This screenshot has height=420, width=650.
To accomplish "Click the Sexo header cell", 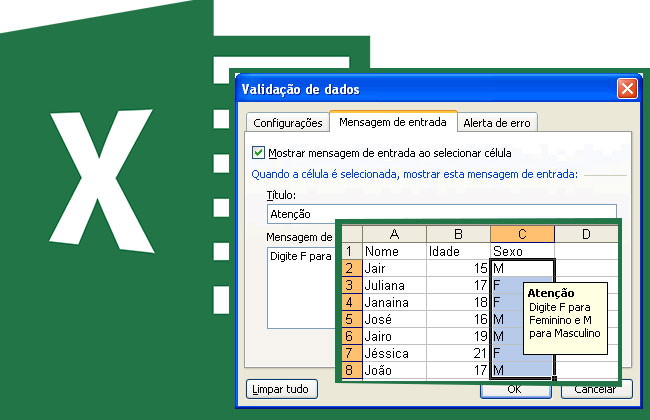I will [522, 251].
